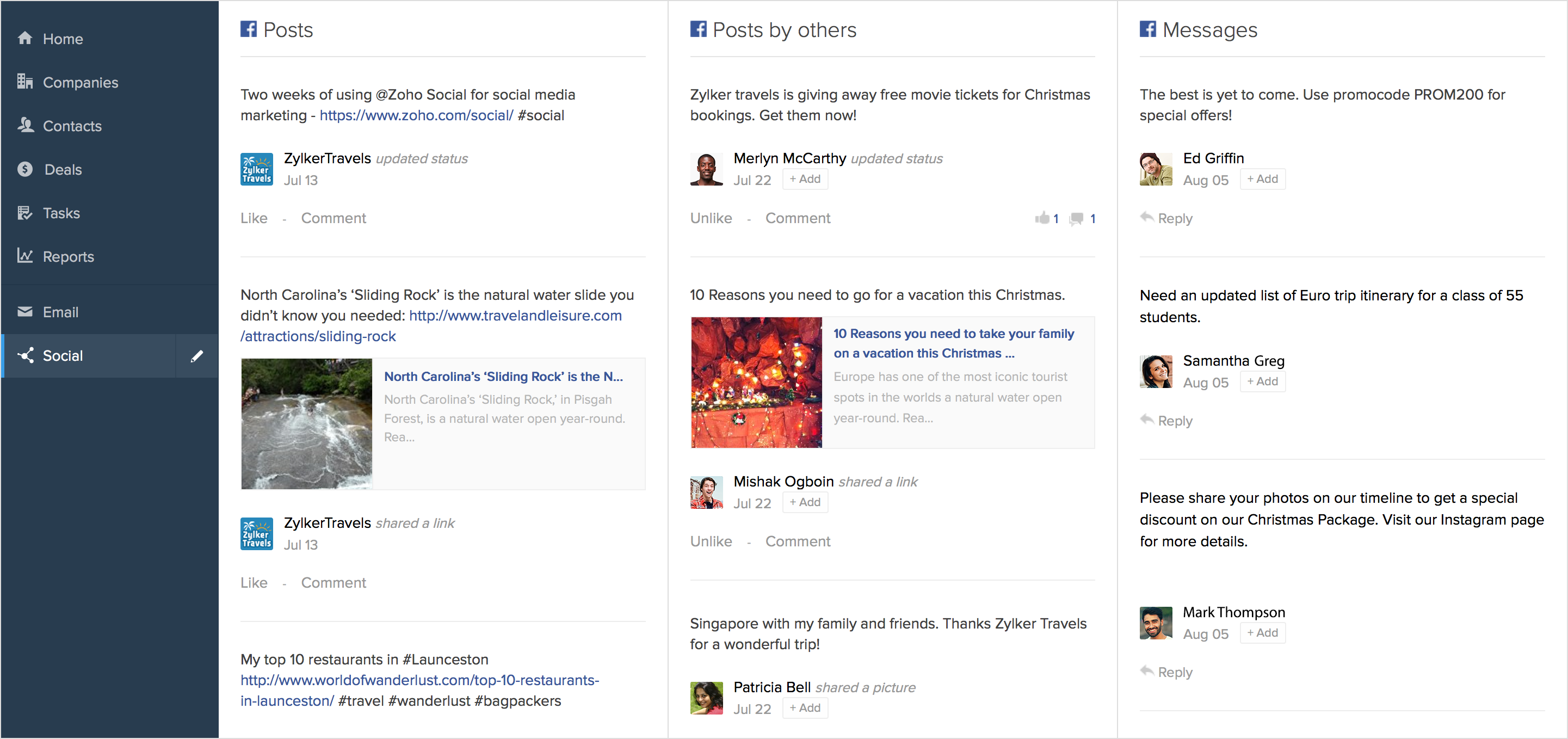Screen dimensions: 1568x739
Task: Open Reports module
Action: point(109,256)
